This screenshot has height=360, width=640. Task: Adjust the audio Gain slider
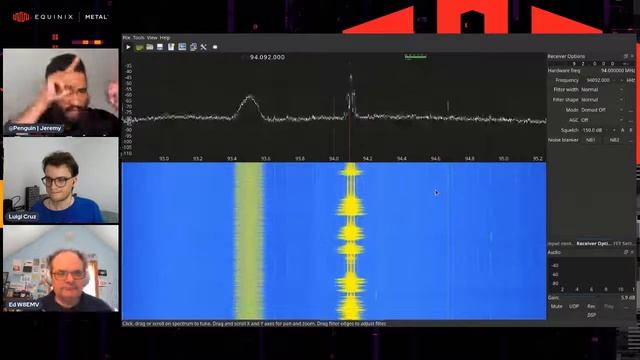click(588, 298)
